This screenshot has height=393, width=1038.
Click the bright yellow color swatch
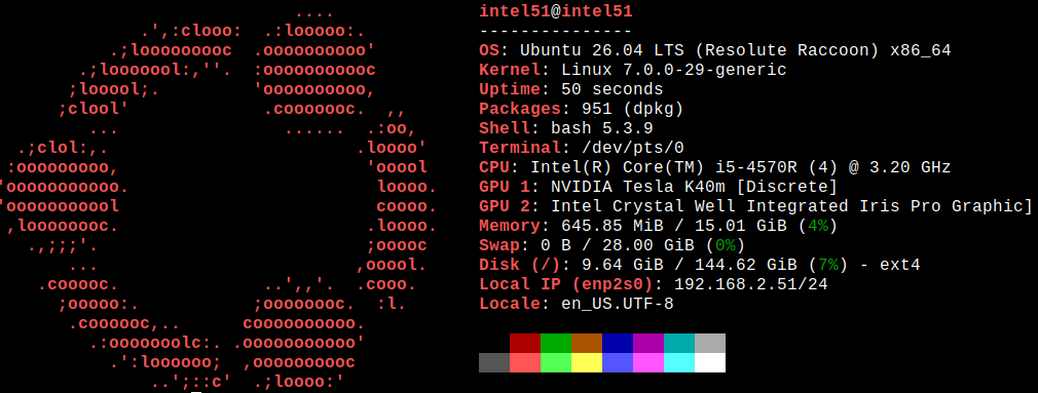coord(587,363)
